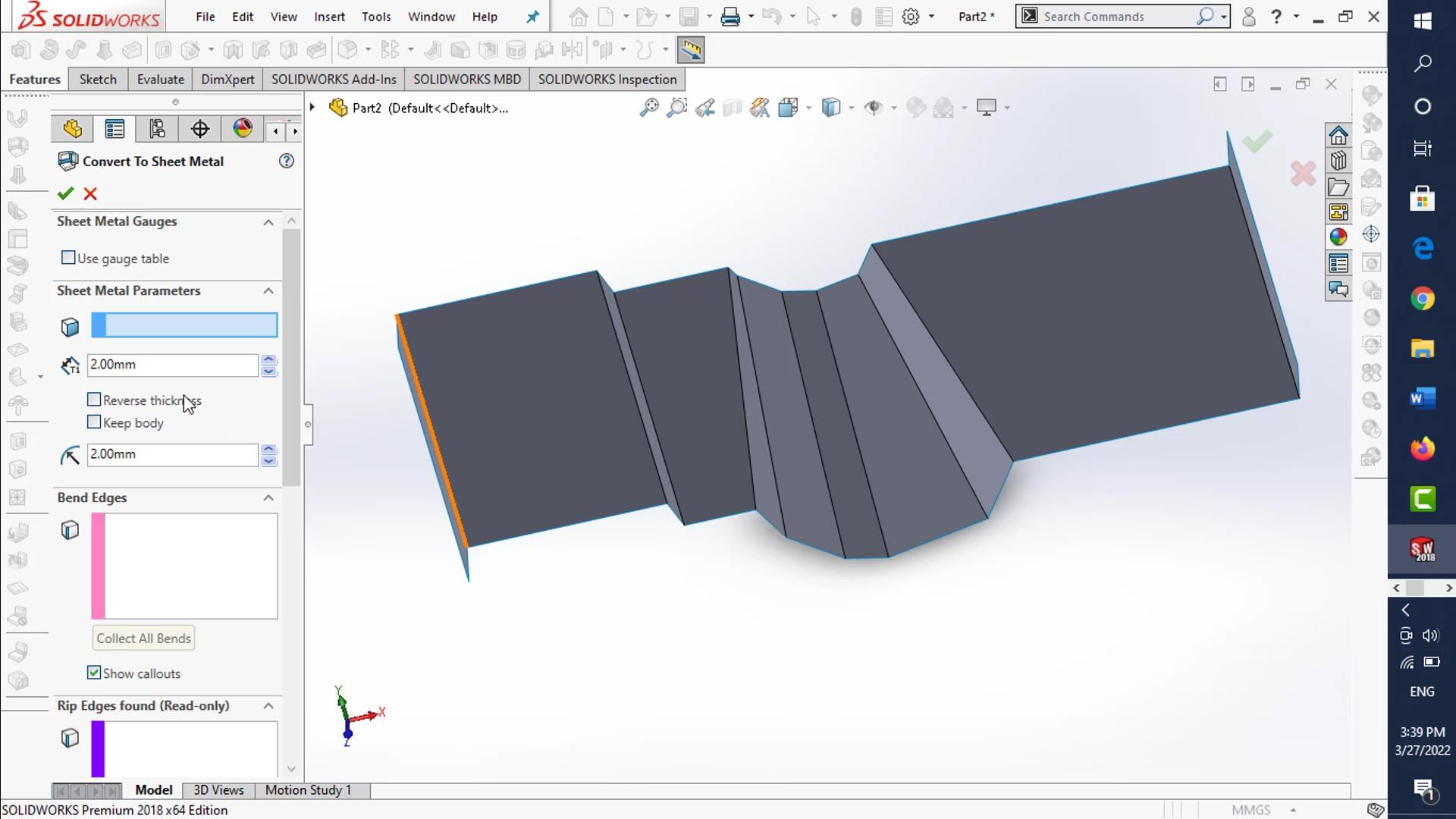Image resolution: width=1456 pixels, height=819 pixels.
Task: Select the Zoom to Area tool
Action: point(677,107)
